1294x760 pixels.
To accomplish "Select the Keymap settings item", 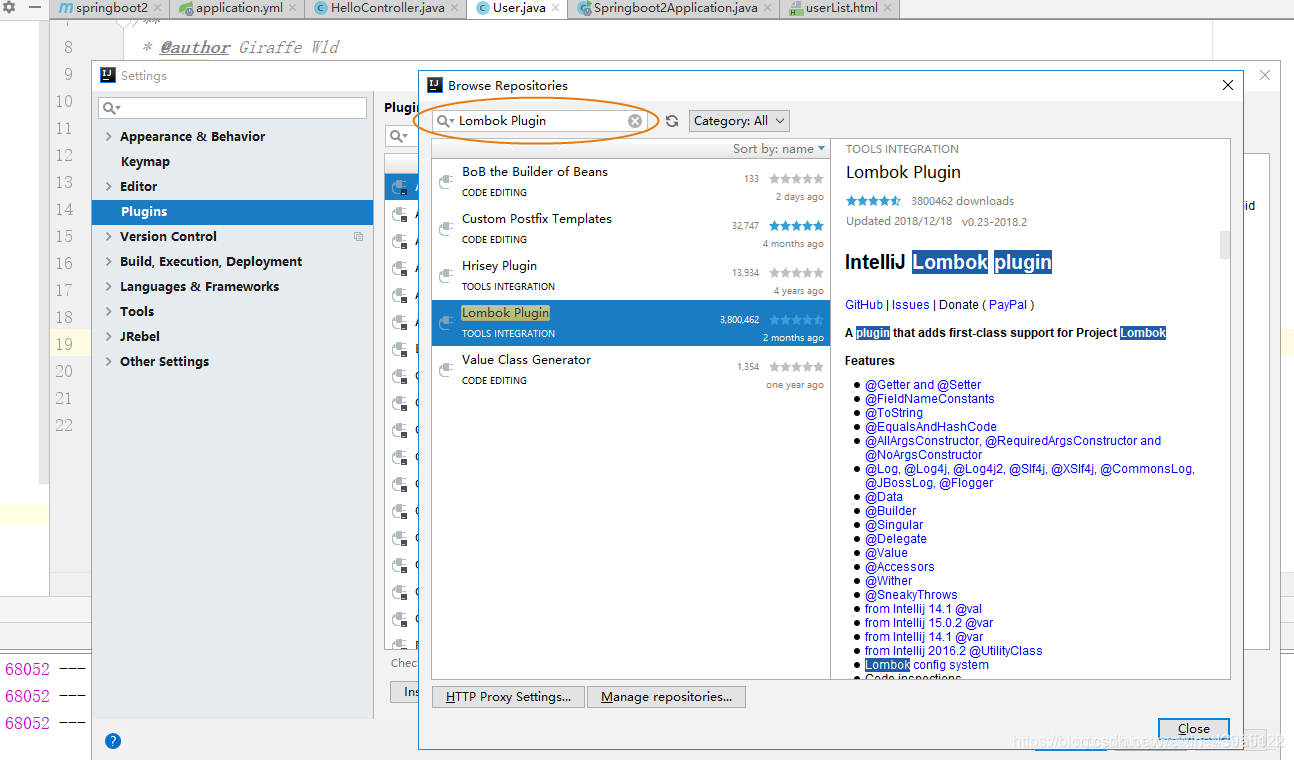I will click(145, 162).
